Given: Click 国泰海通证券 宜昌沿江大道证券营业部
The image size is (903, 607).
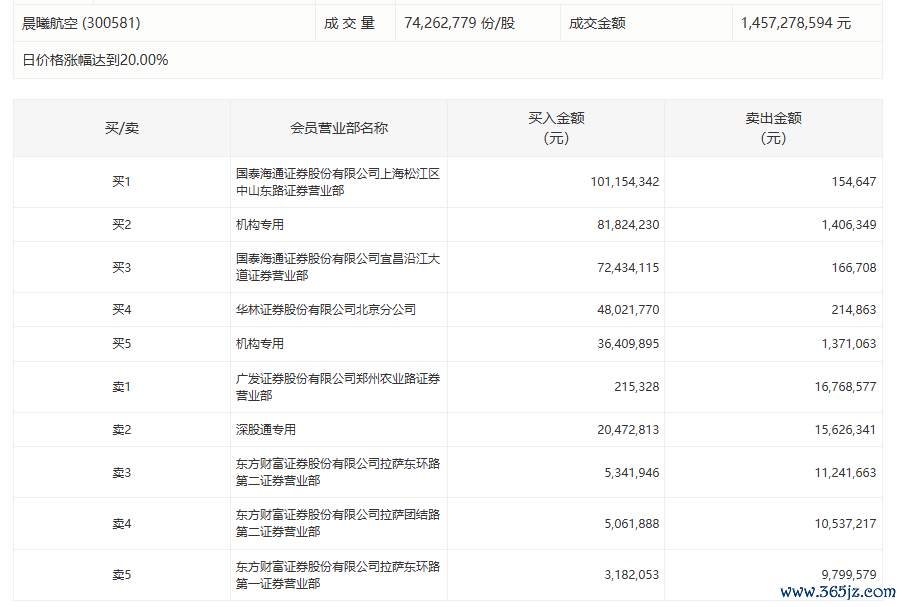Looking at the screenshot, I should pyautogui.click(x=337, y=267).
